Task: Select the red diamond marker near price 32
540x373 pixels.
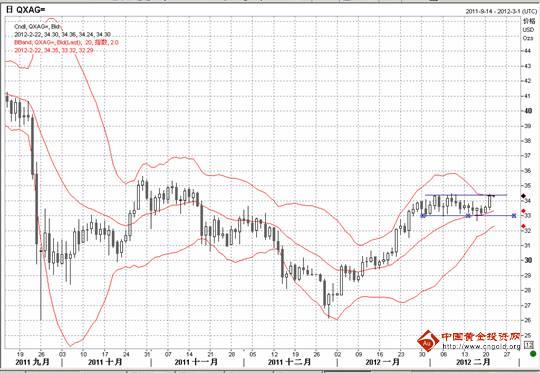Action: (523, 226)
